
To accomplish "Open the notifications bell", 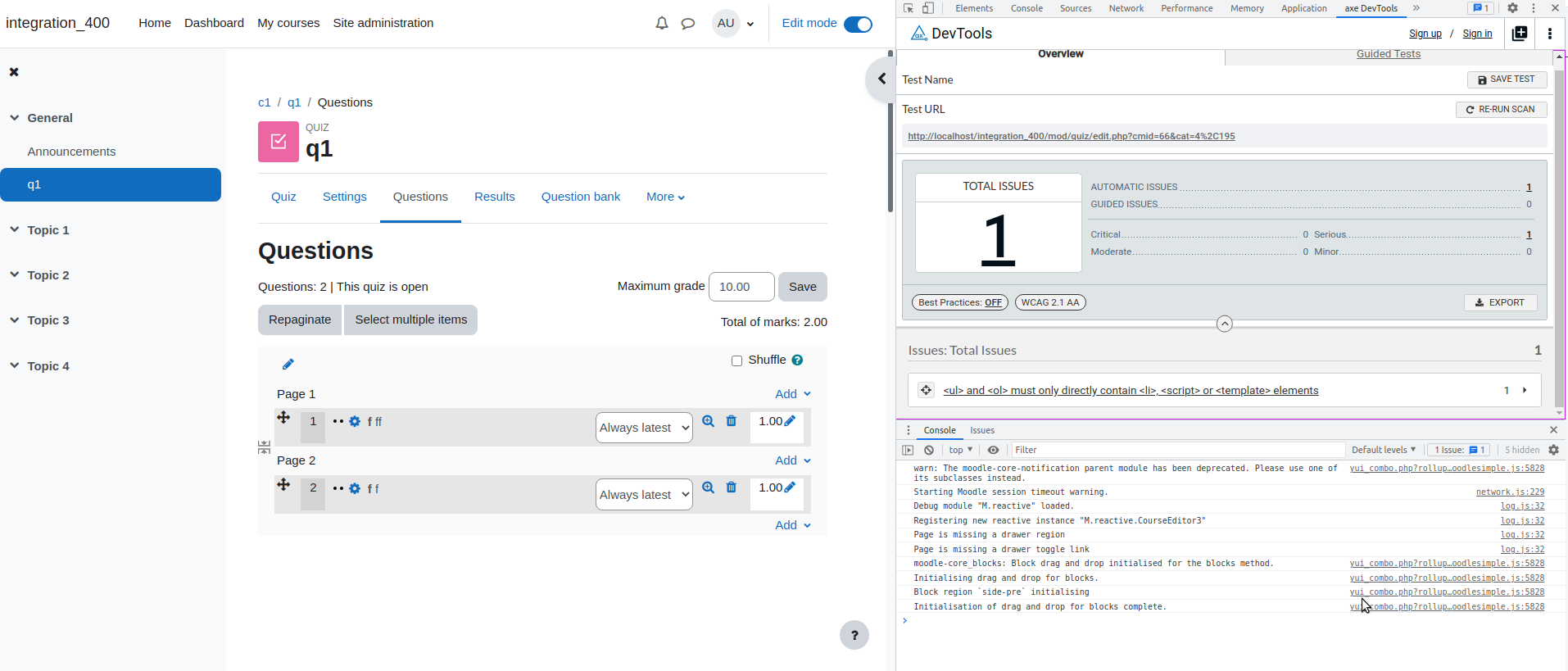I will [662, 23].
